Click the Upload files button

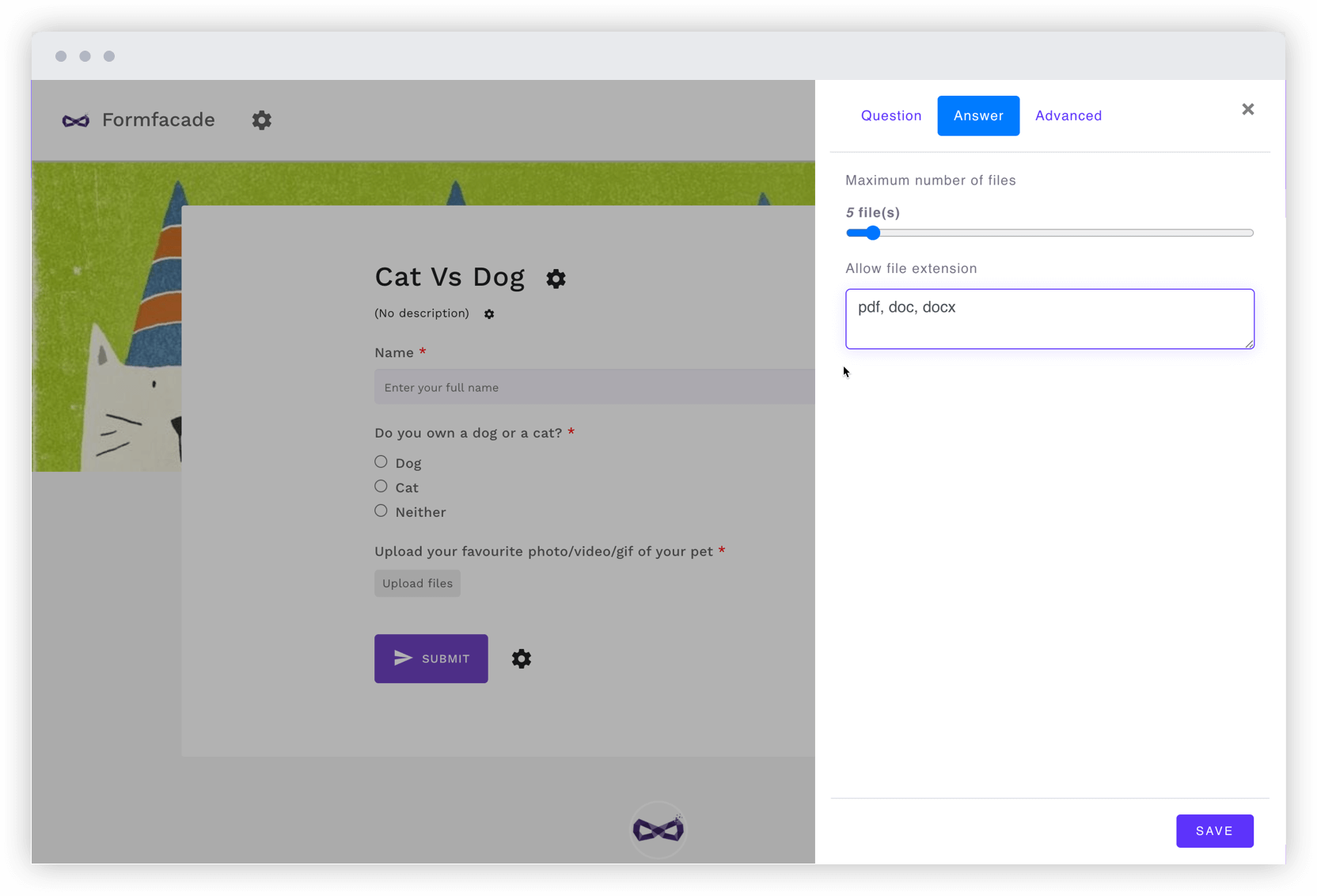417,583
